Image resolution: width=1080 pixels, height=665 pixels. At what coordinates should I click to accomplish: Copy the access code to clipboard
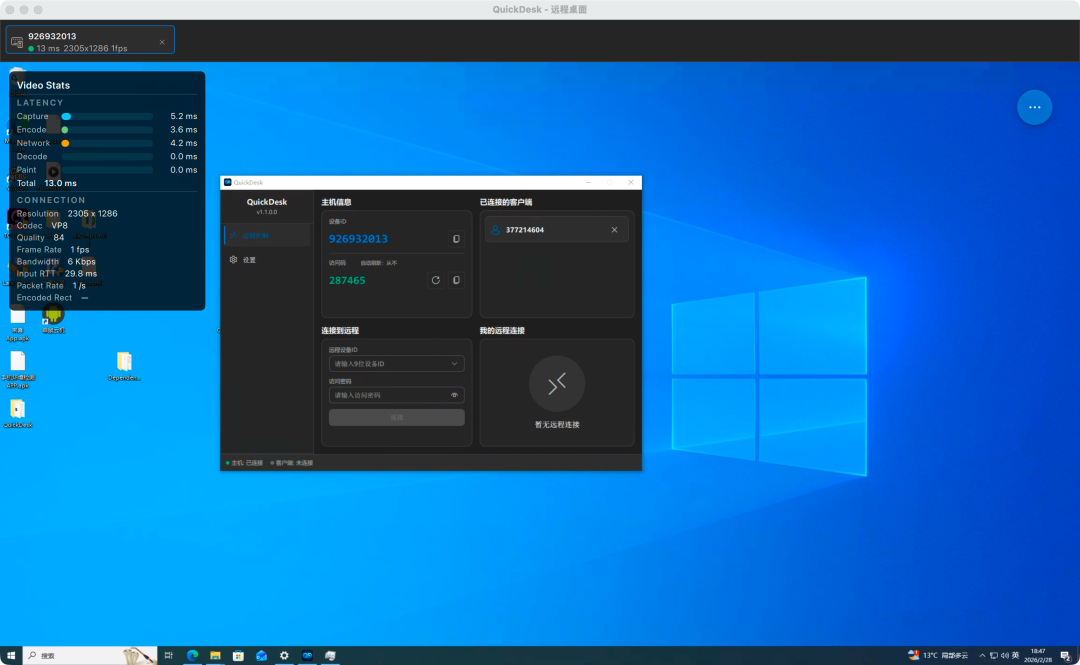456,280
